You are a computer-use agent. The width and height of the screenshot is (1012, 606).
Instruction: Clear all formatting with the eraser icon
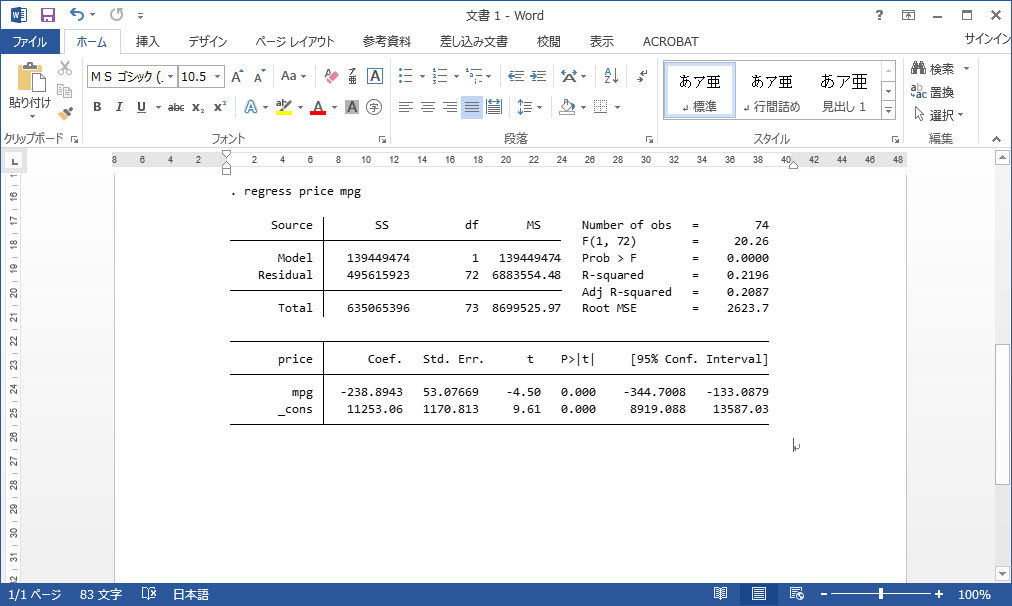pos(331,76)
